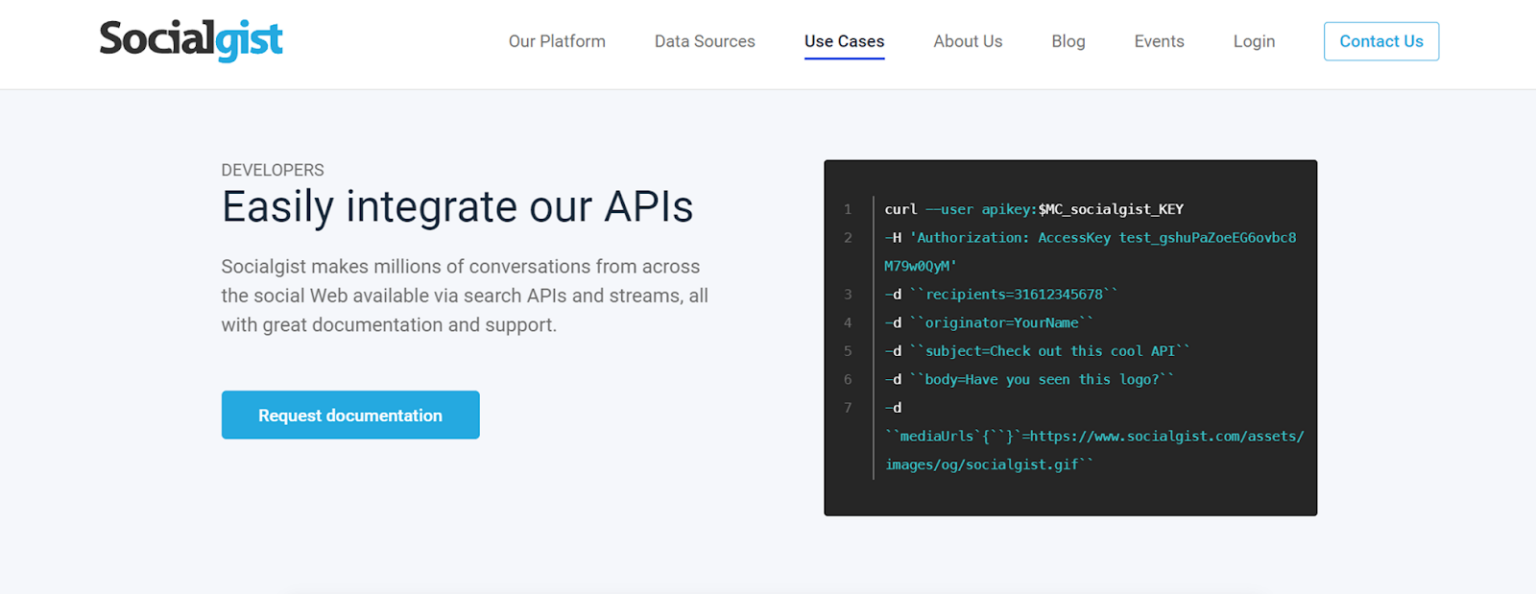Click the Request documentation button
1536x594 pixels.
[350, 415]
